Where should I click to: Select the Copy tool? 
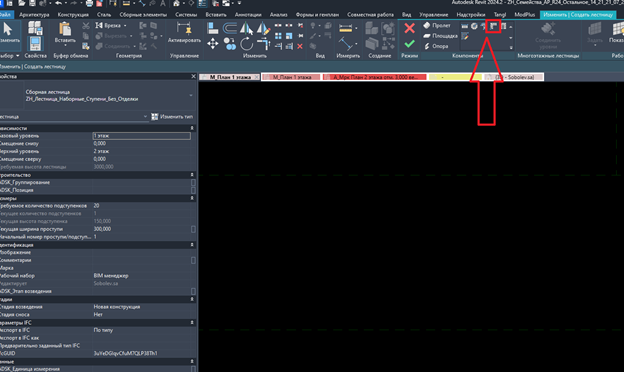coord(230,43)
